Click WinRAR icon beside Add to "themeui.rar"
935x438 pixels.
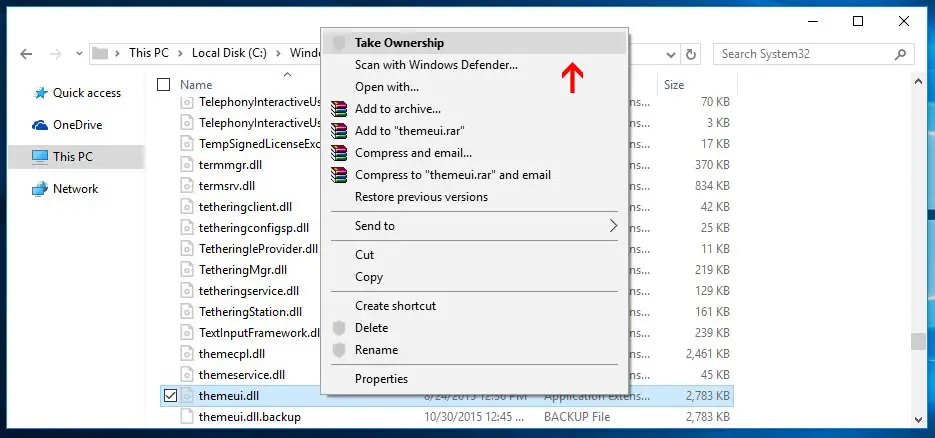[339, 131]
